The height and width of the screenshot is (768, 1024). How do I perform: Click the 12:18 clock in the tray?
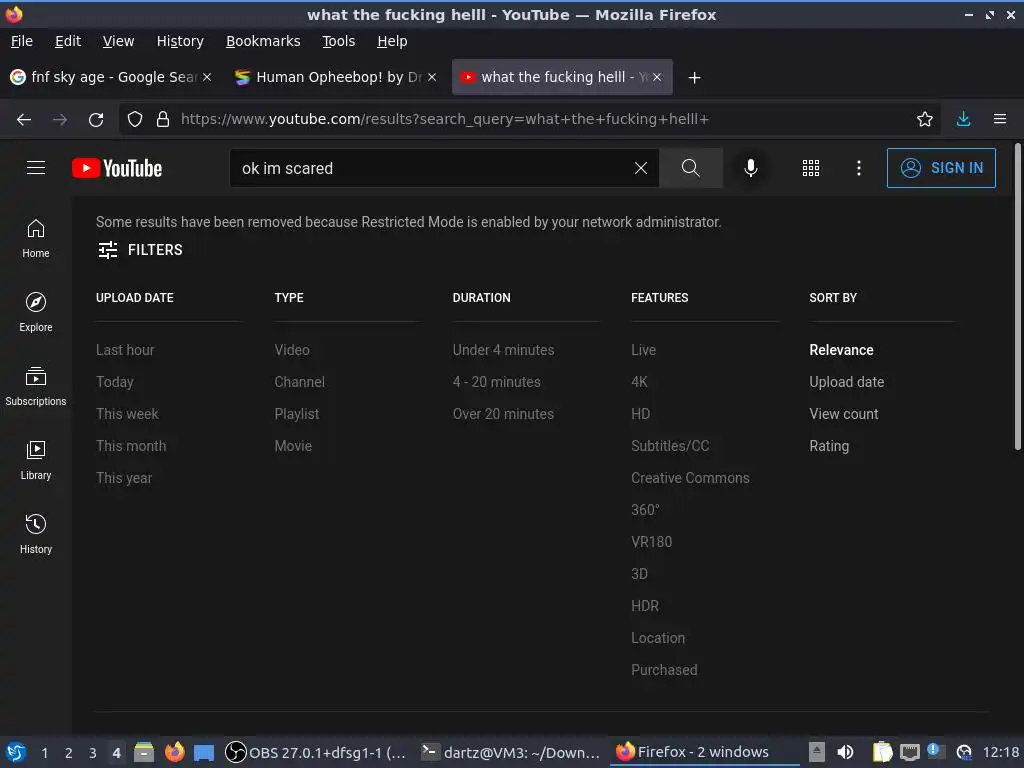click(x=1000, y=752)
